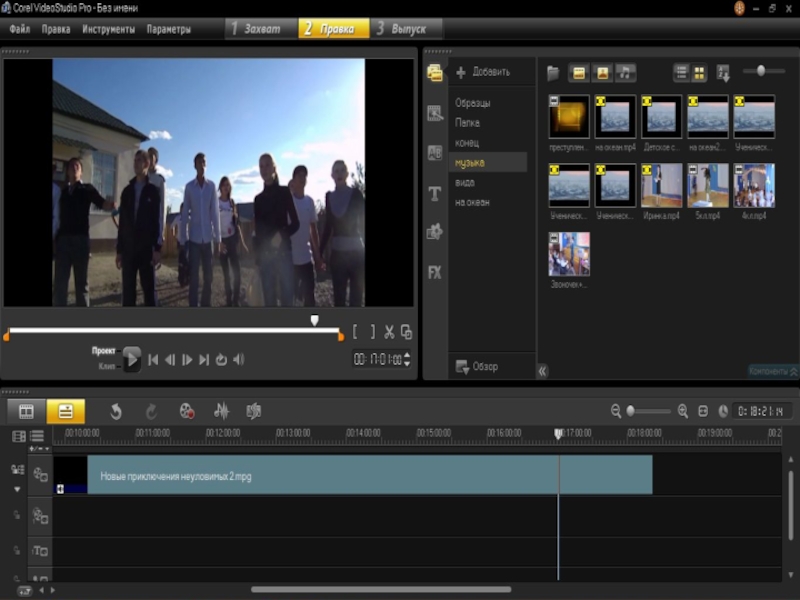Click the Добавить add folder button
The image size is (800, 600).
tap(483, 72)
